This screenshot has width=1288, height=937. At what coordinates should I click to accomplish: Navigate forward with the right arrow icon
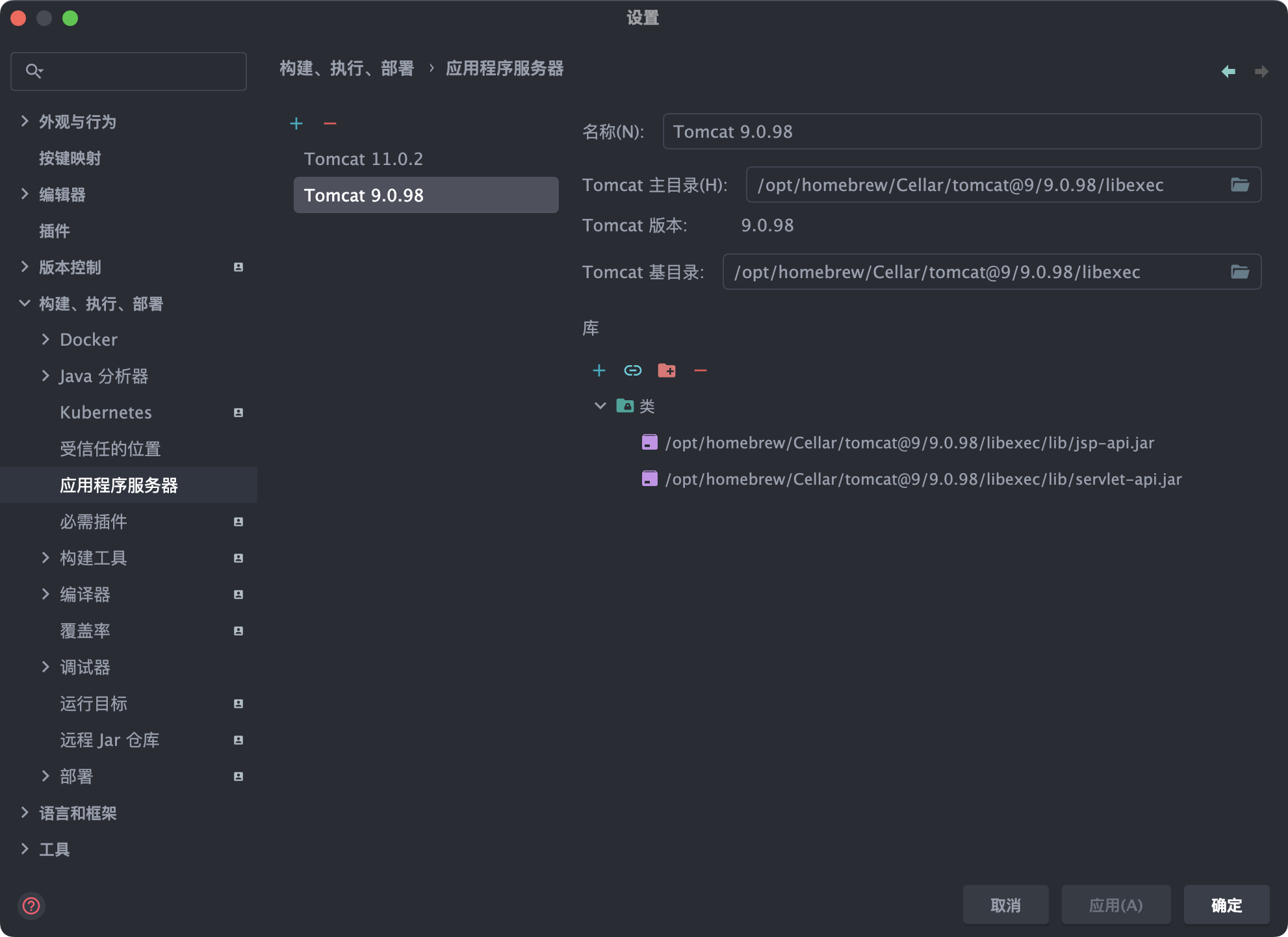(1261, 71)
